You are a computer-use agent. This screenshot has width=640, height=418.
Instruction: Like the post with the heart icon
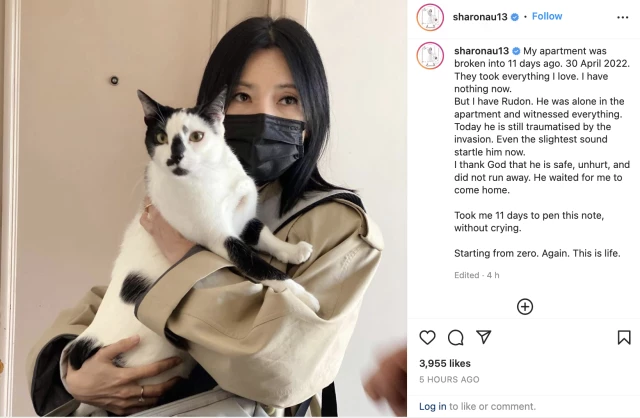click(427, 338)
